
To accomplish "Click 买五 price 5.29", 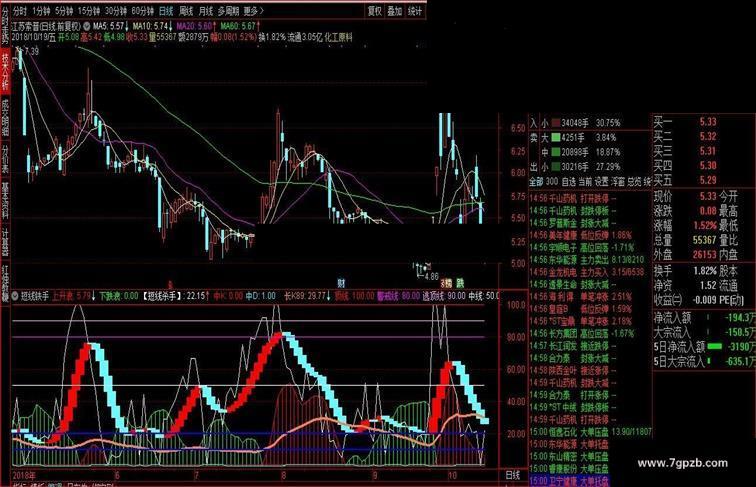I will point(708,180).
